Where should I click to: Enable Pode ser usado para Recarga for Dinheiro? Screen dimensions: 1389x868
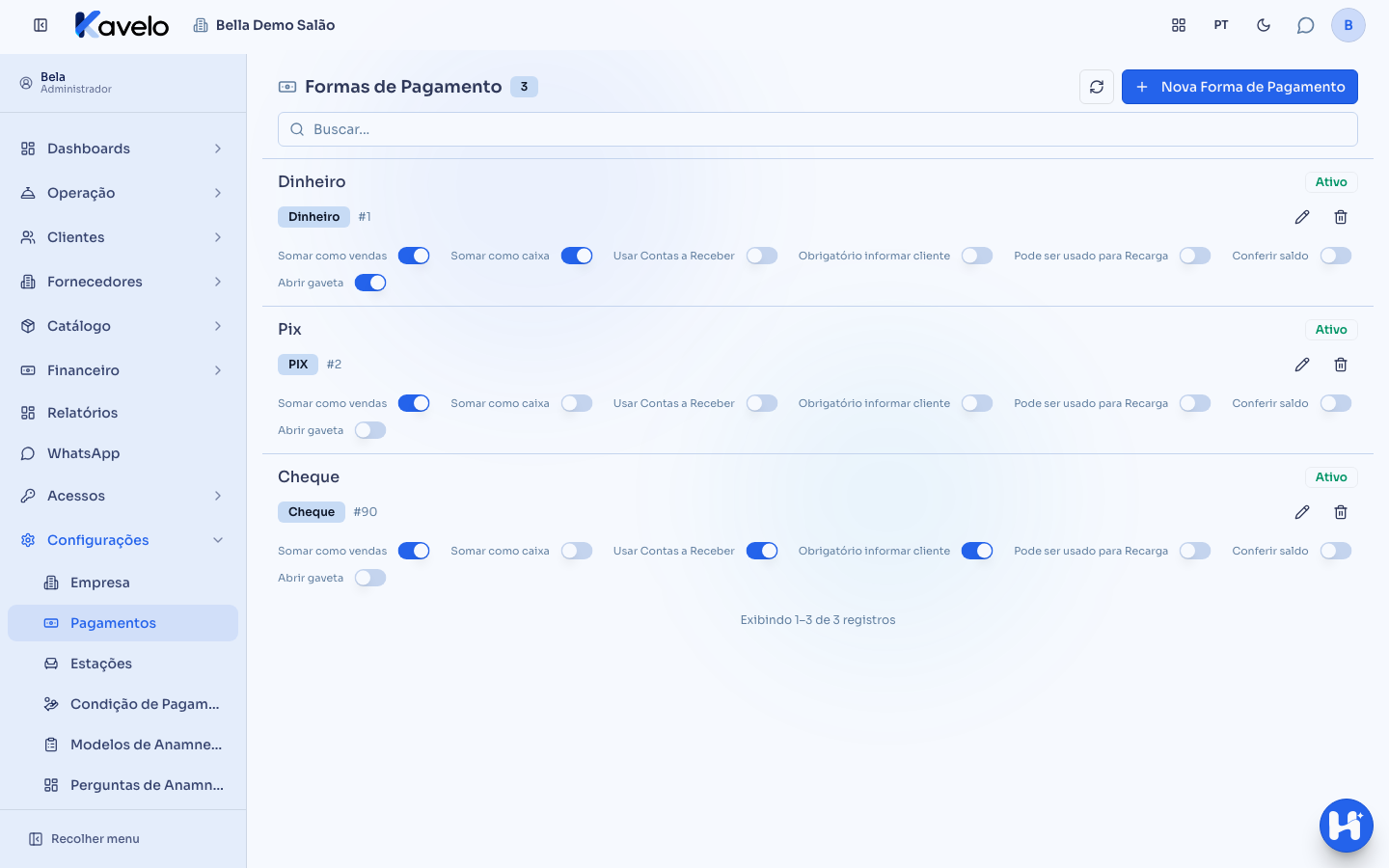[x=1195, y=256]
